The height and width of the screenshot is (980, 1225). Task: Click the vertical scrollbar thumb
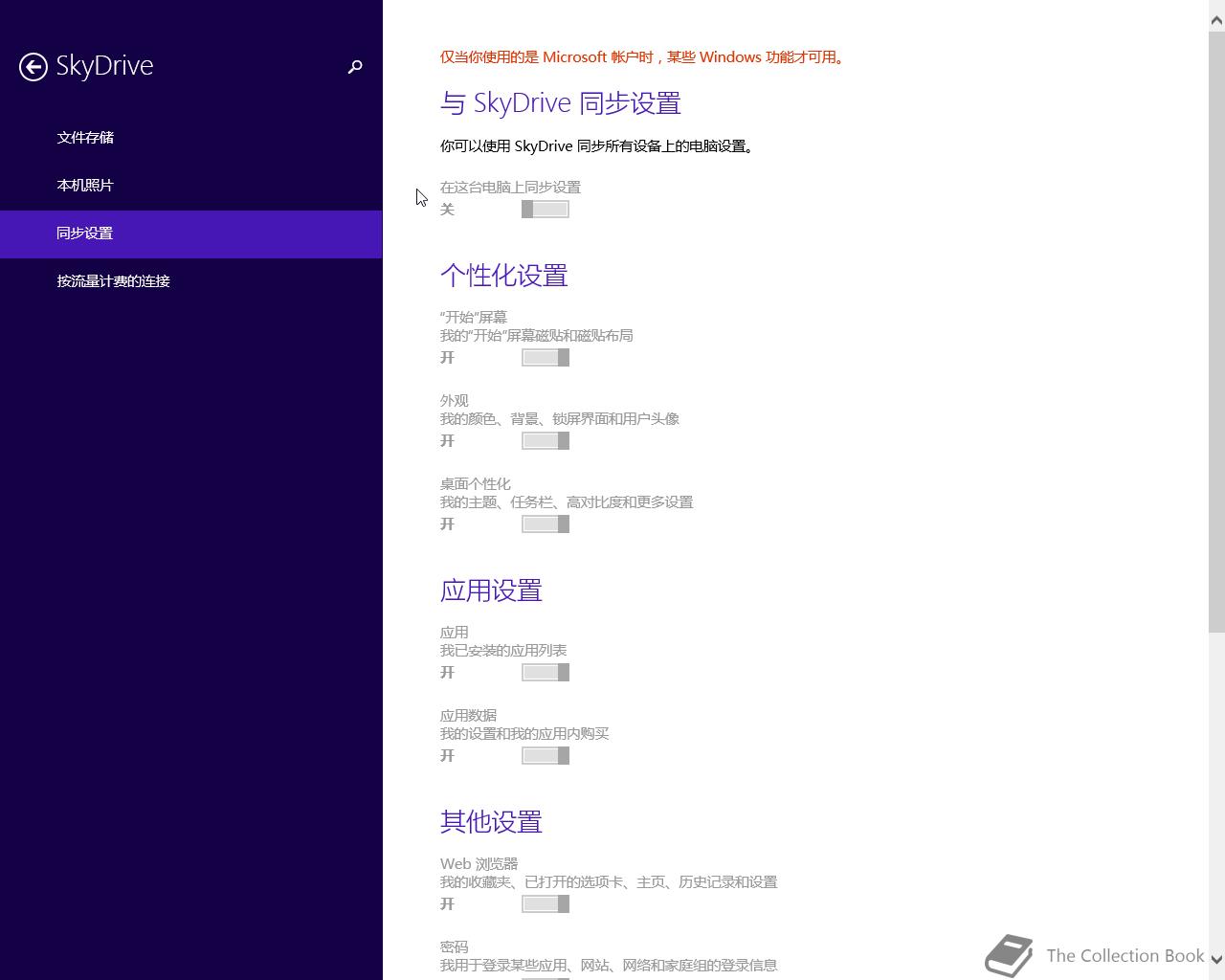1216,331
